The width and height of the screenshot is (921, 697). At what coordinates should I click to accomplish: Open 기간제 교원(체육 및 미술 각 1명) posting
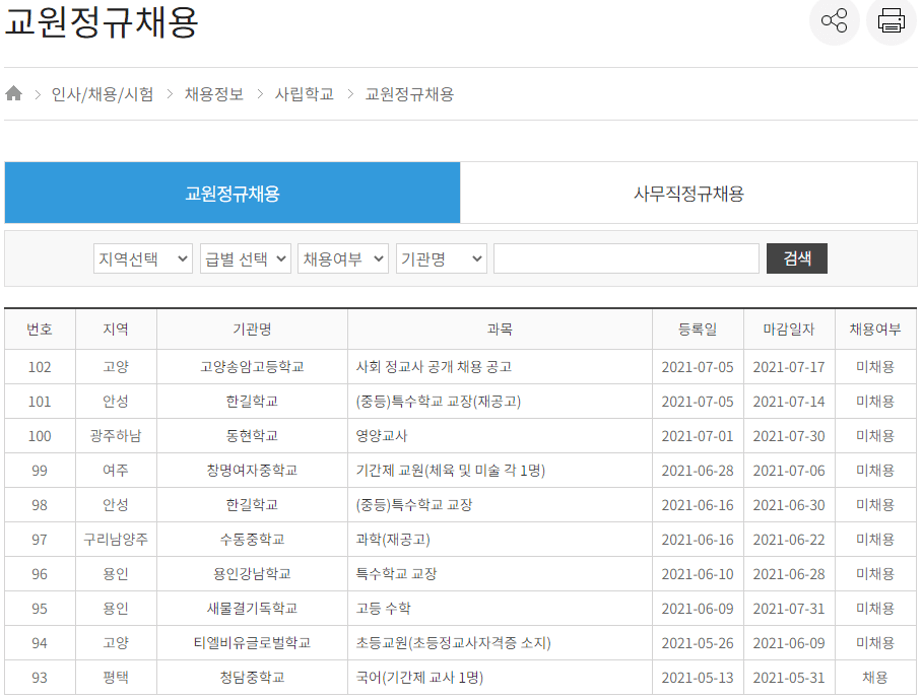(450, 470)
